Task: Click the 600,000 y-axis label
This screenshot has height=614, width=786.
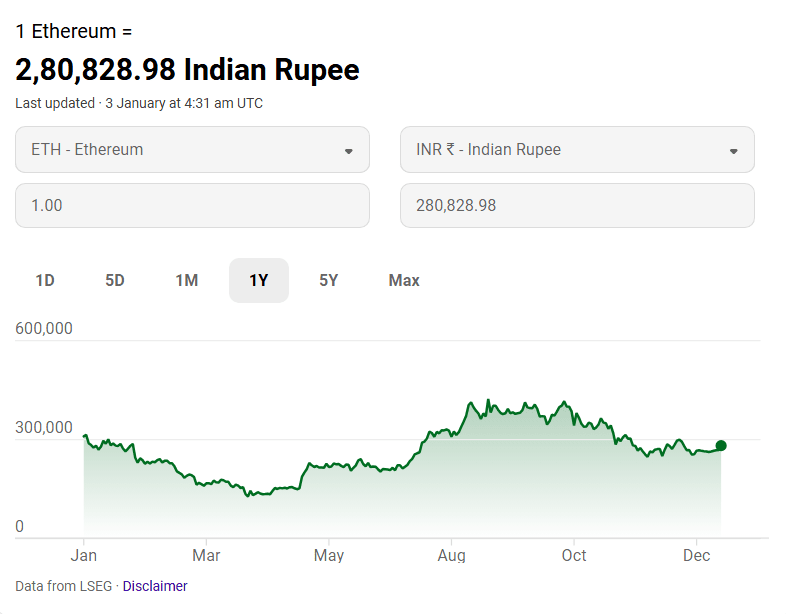Action: point(44,328)
